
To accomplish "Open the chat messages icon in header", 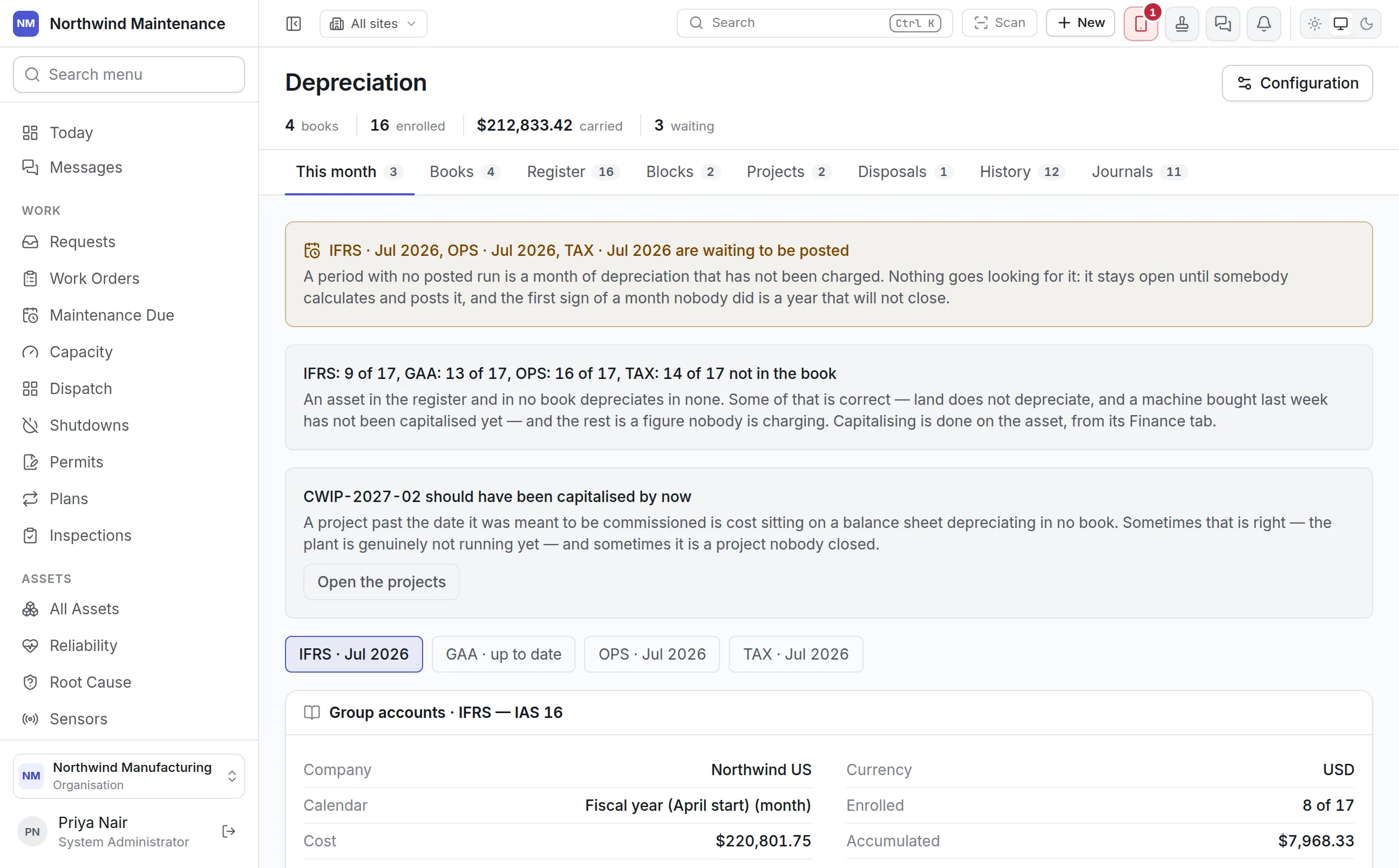I will 1223,24.
